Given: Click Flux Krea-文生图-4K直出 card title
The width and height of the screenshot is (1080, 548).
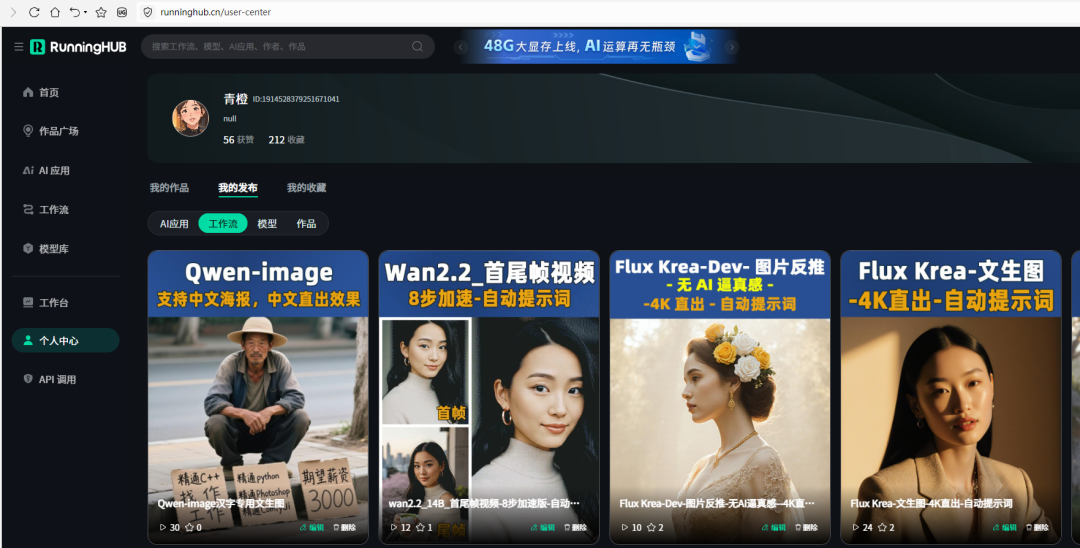Looking at the screenshot, I should (x=931, y=503).
